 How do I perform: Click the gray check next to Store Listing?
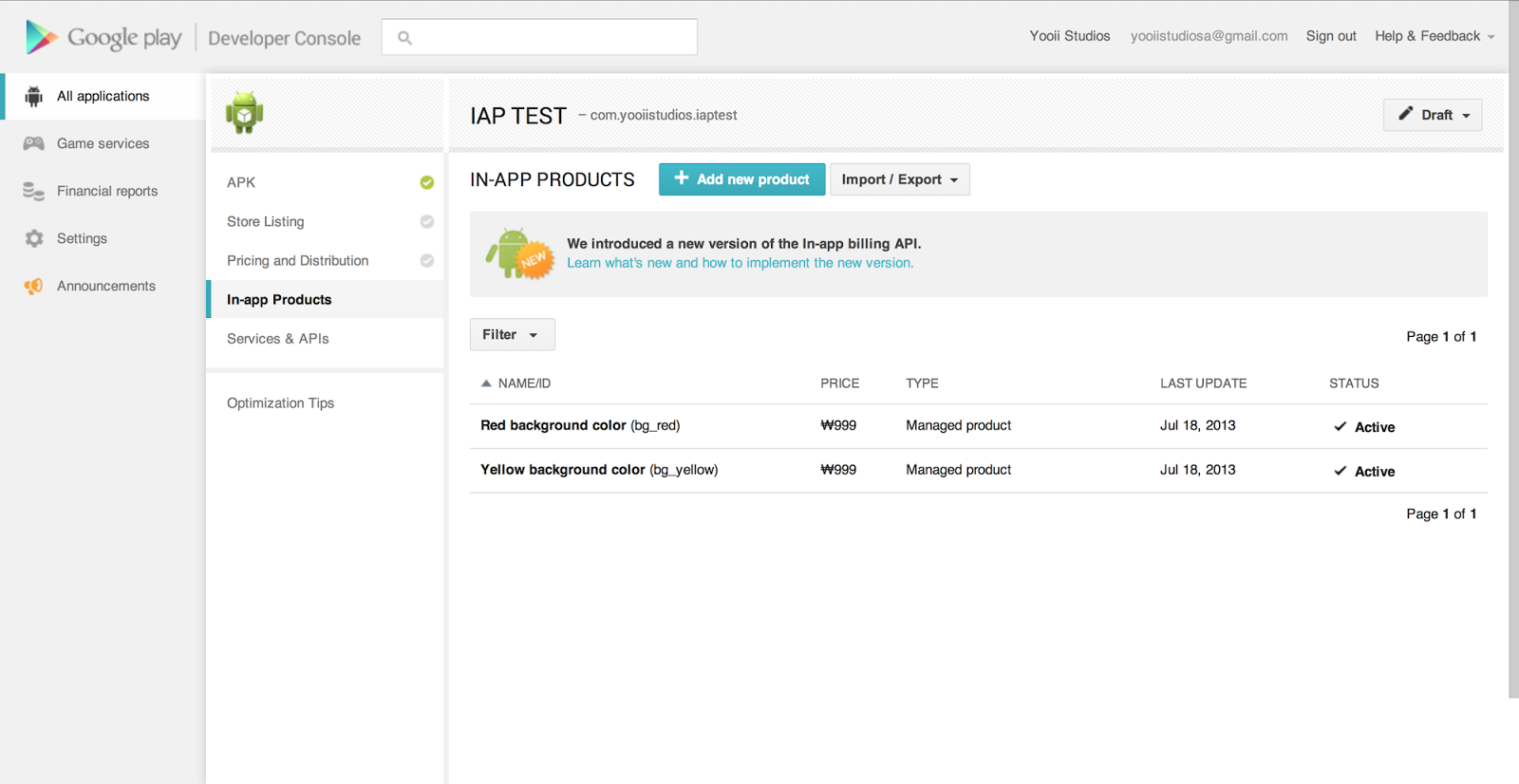[x=427, y=221]
